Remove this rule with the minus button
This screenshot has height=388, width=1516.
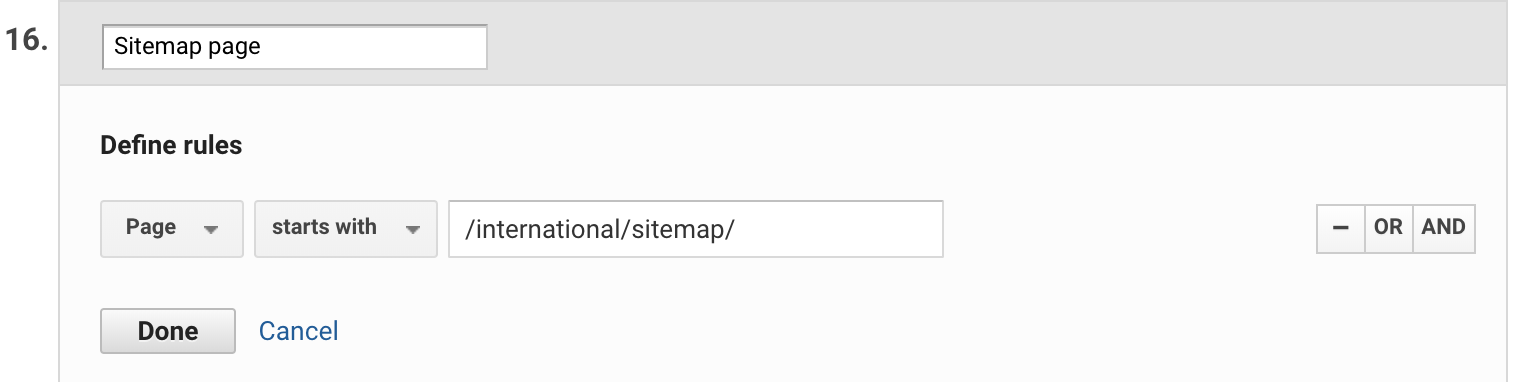point(1340,228)
